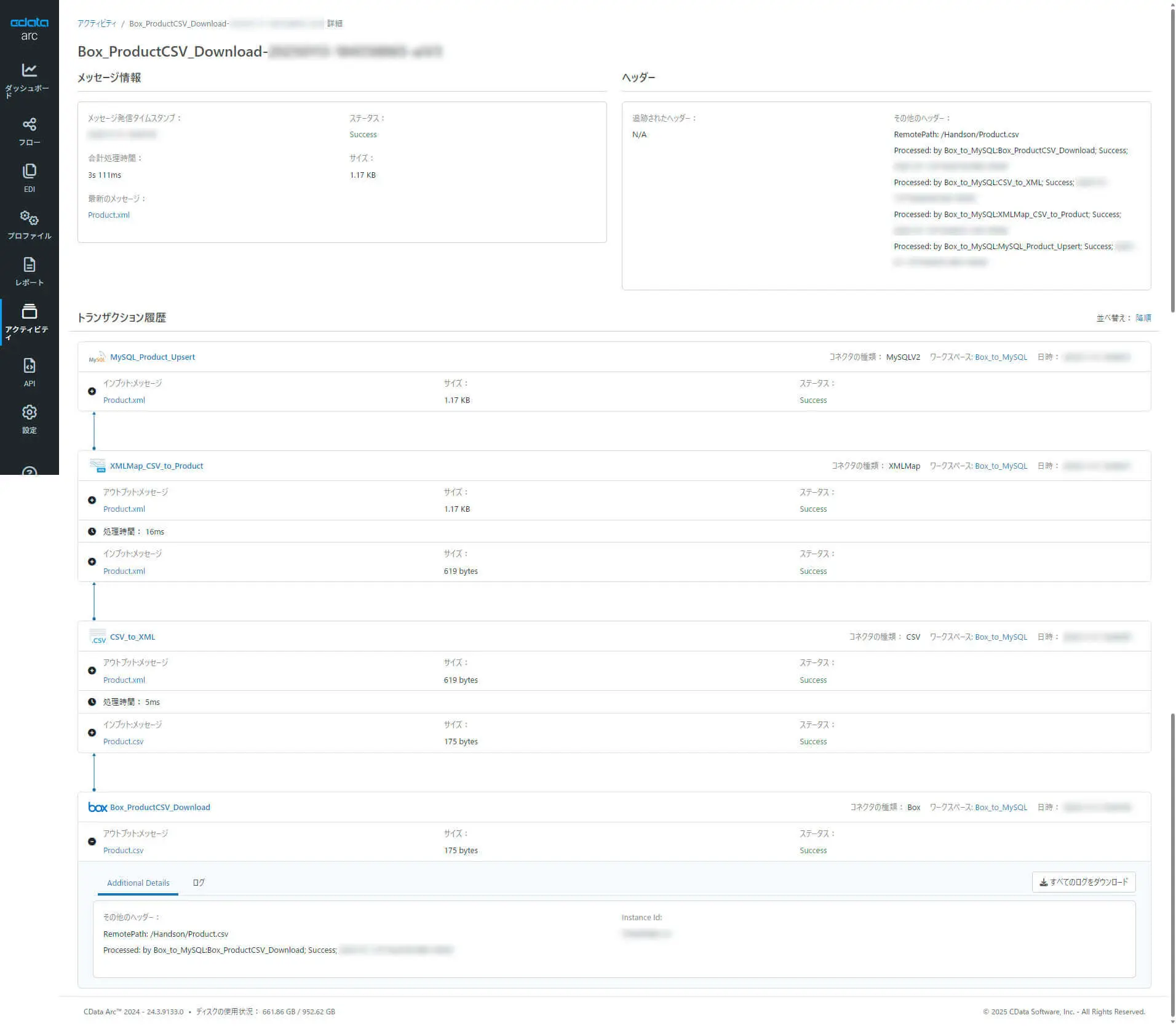Go to アクティビティ breadcrumb link
The height and width of the screenshot is (1026, 1176).
point(97,23)
